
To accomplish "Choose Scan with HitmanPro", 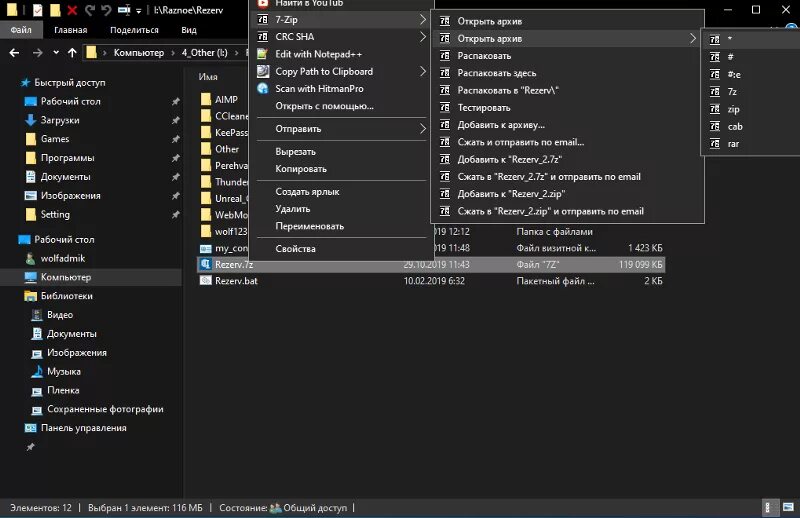I will pyautogui.click(x=340, y=89).
